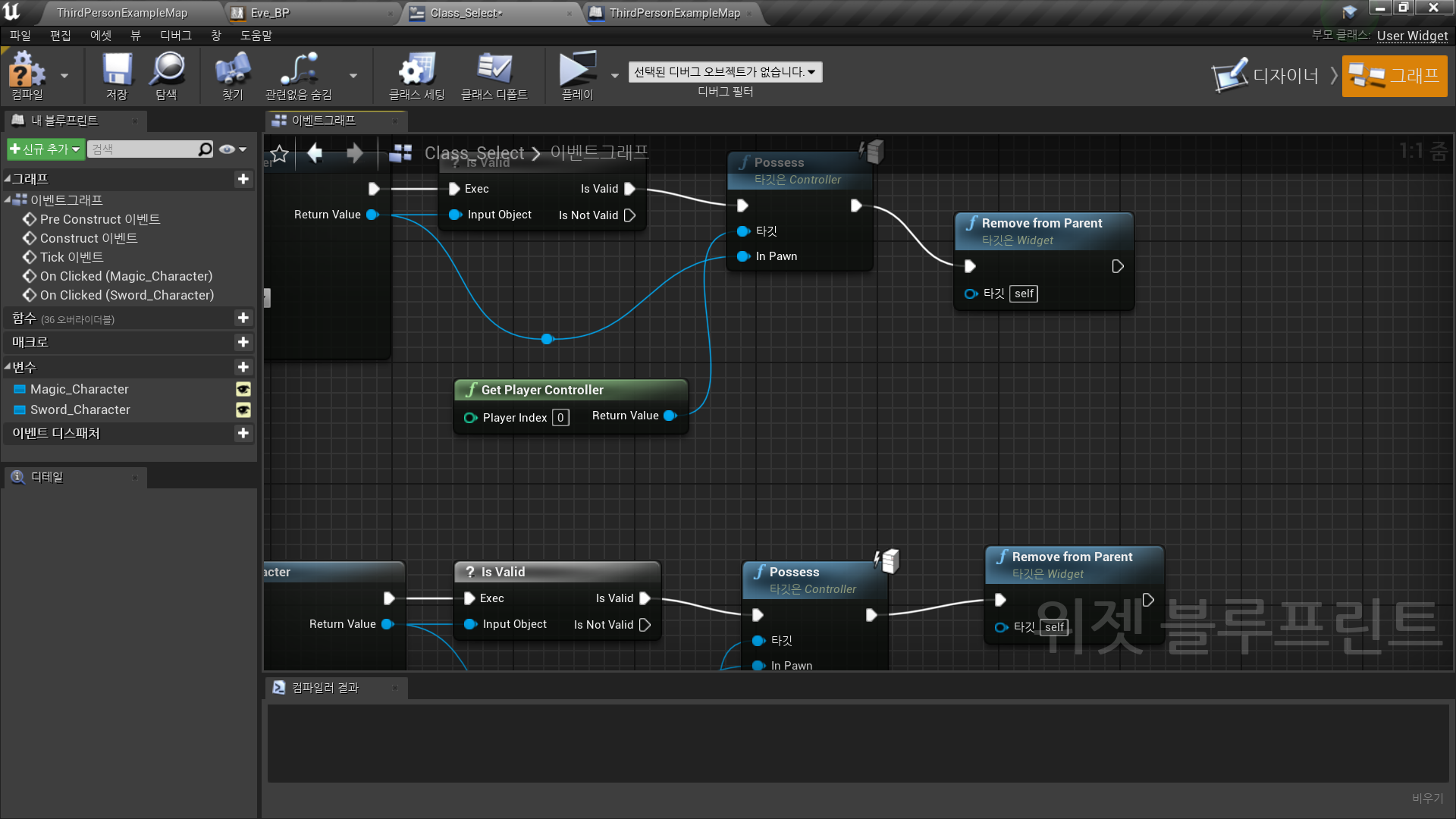
Task: Switch to Designer (디자이너) mode
Action: coord(1265,76)
